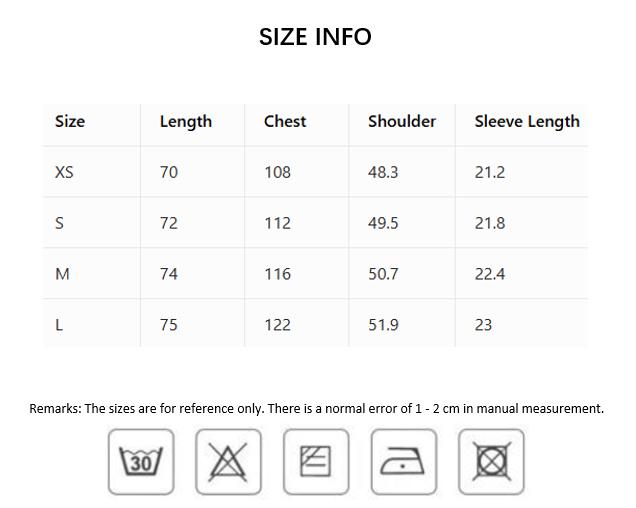
Task: Click the do not bleach icon
Action: (228, 462)
